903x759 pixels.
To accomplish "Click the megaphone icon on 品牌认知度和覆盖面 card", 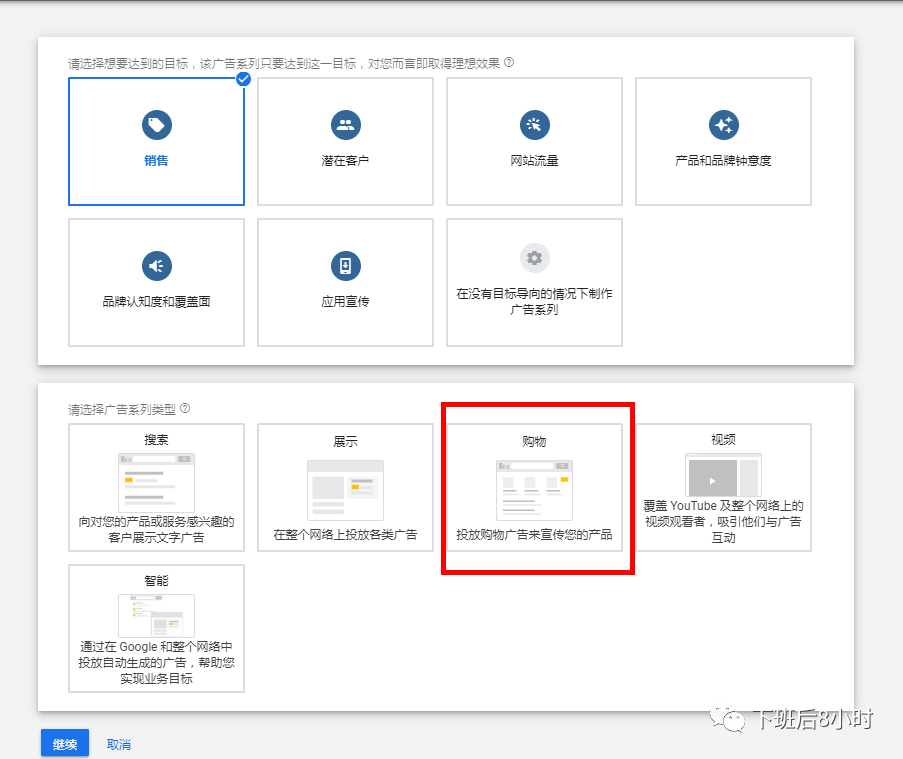I will coord(155,266).
